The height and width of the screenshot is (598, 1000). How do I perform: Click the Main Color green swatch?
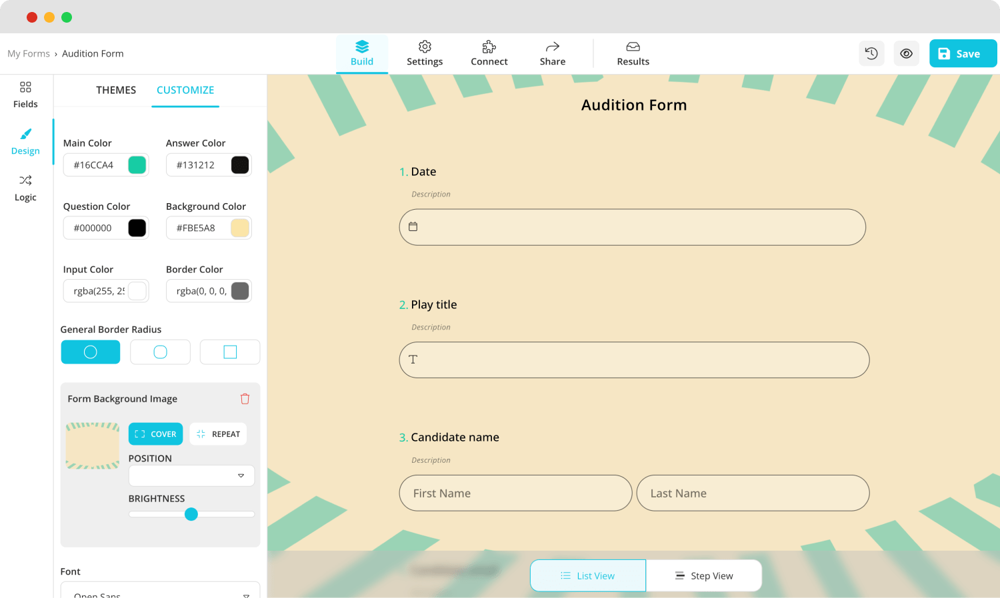pyautogui.click(x=137, y=165)
